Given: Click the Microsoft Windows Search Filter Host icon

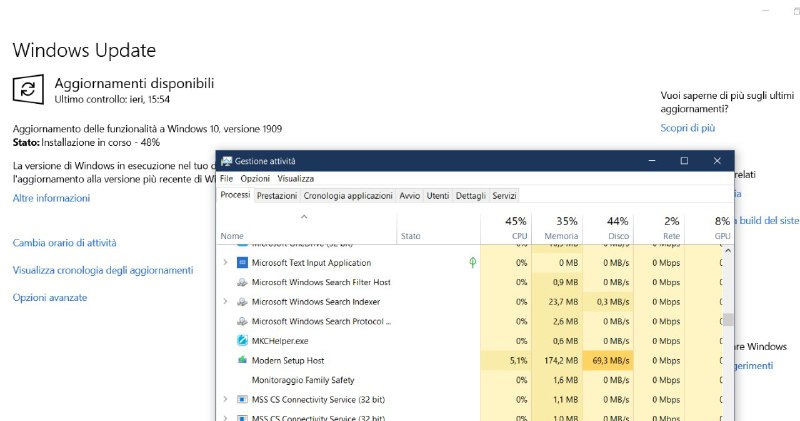Looking at the screenshot, I should point(242,282).
